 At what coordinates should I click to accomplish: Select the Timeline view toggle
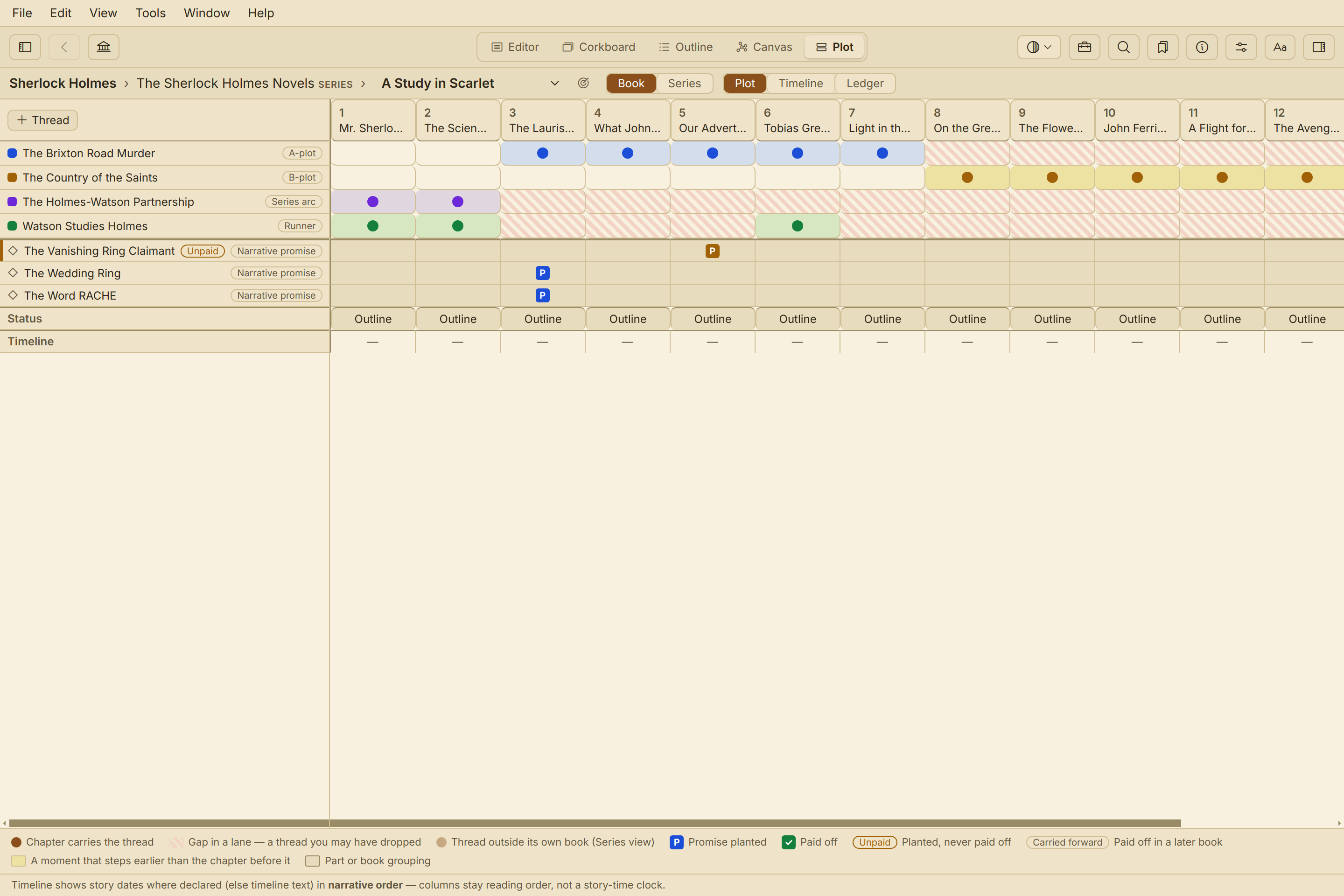[x=801, y=84]
